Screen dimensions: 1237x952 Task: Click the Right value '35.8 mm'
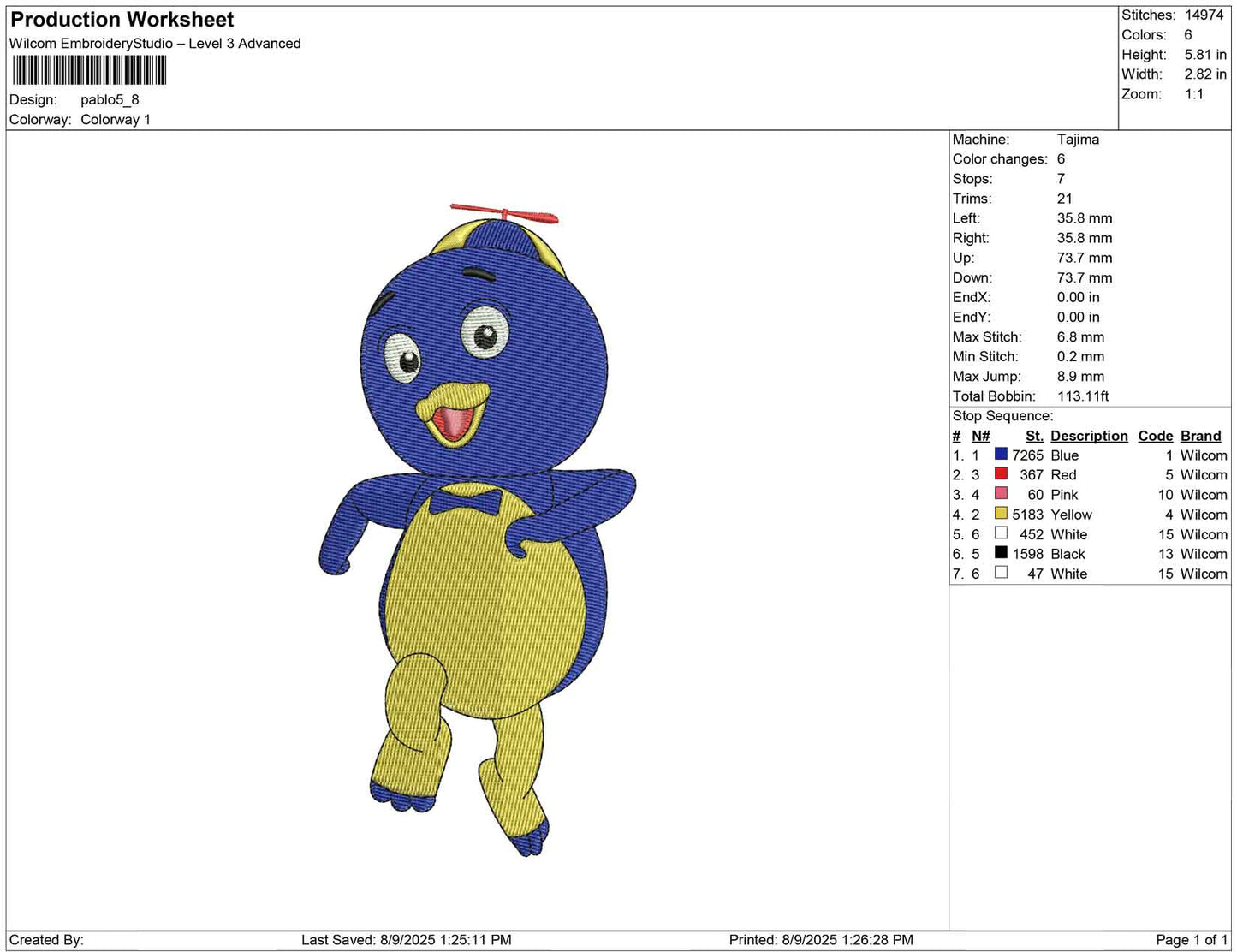[1085, 238]
